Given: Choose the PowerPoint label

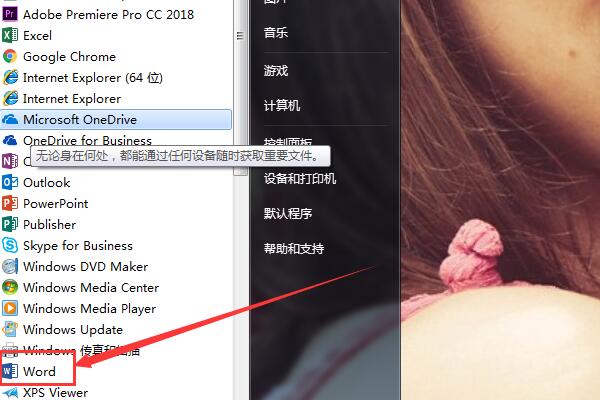Looking at the screenshot, I should (x=56, y=204).
